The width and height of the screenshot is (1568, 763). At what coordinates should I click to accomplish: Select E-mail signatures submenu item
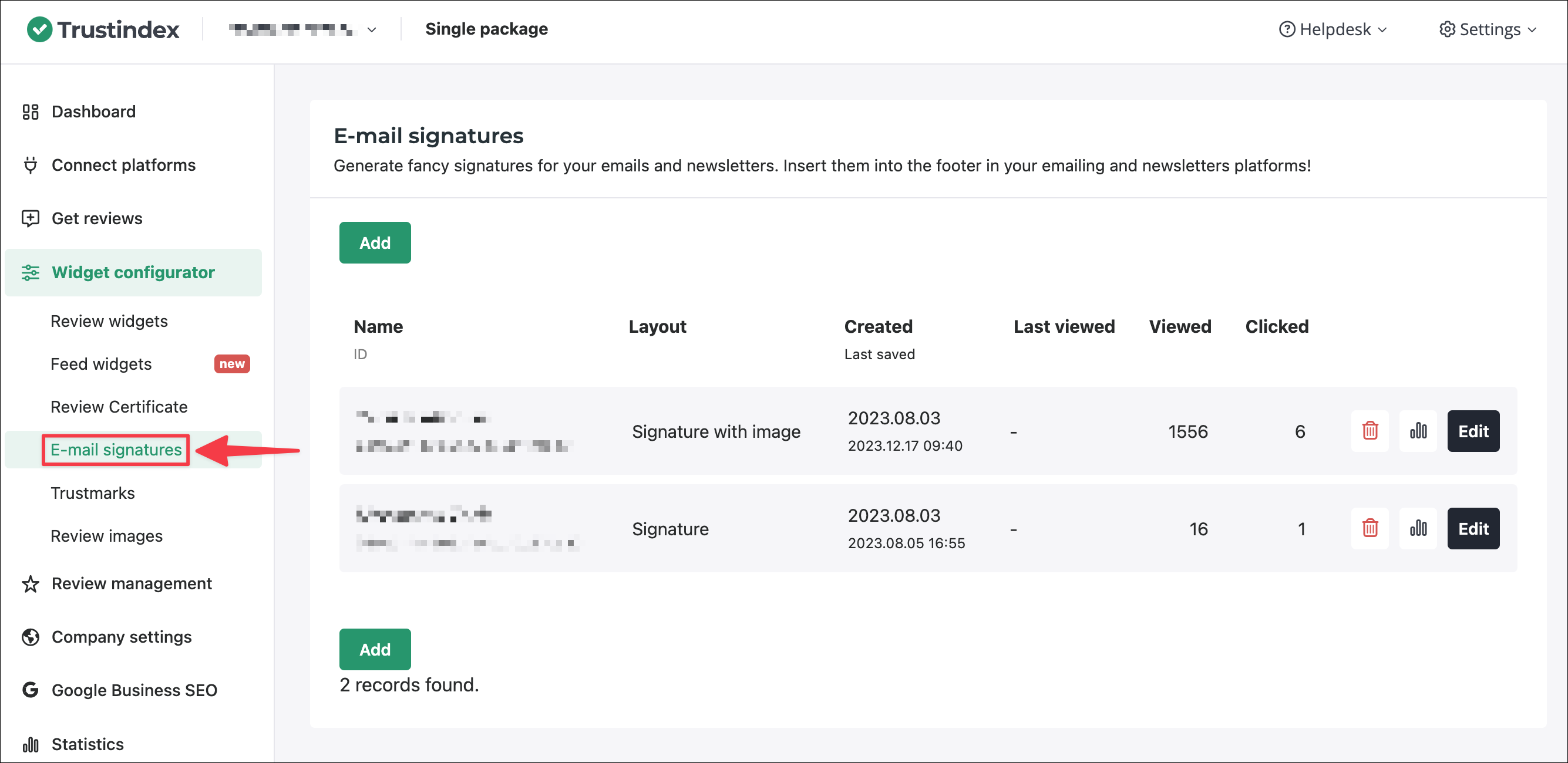click(x=116, y=450)
